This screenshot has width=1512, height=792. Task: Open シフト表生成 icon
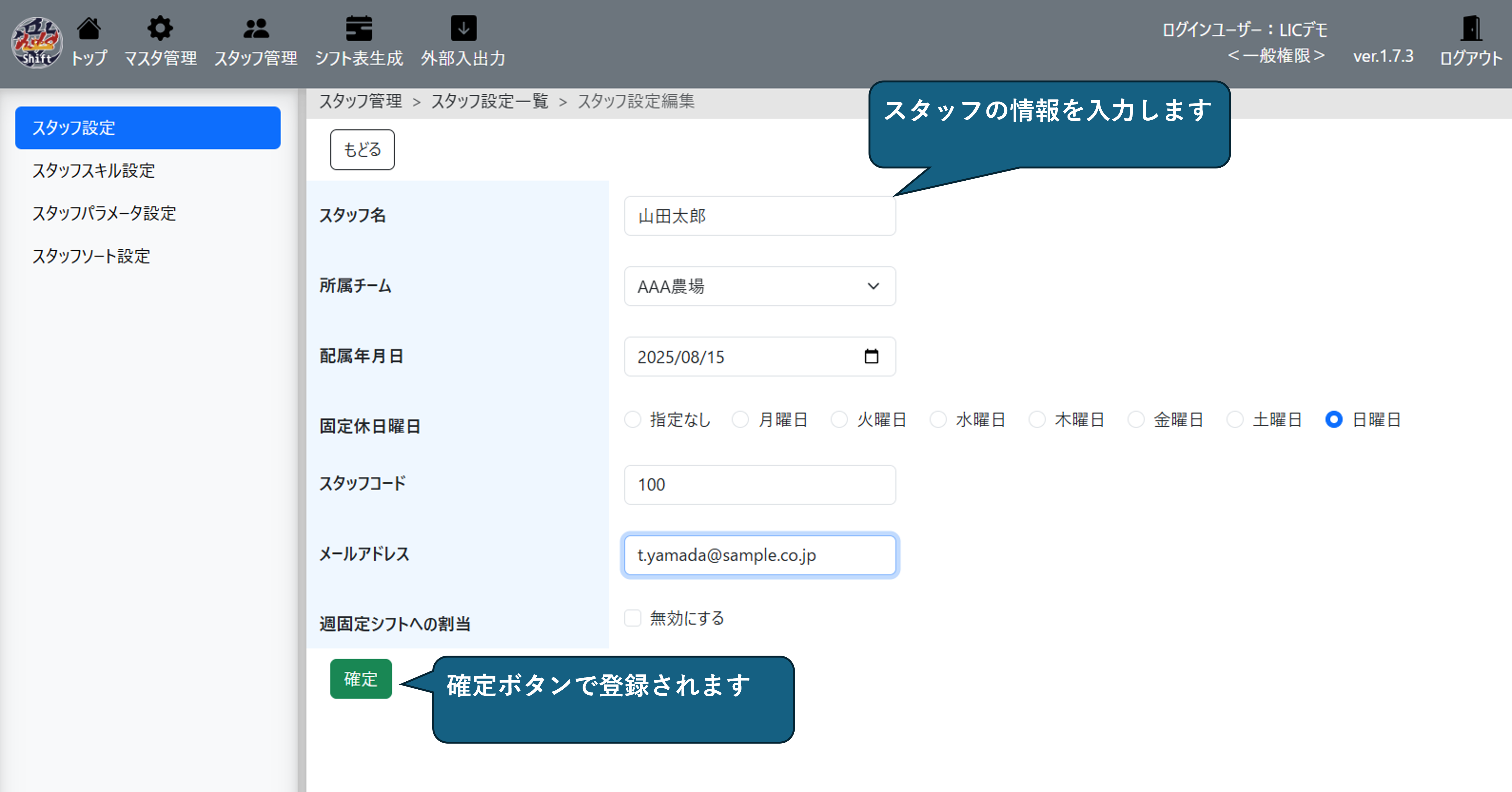[x=359, y=28]
